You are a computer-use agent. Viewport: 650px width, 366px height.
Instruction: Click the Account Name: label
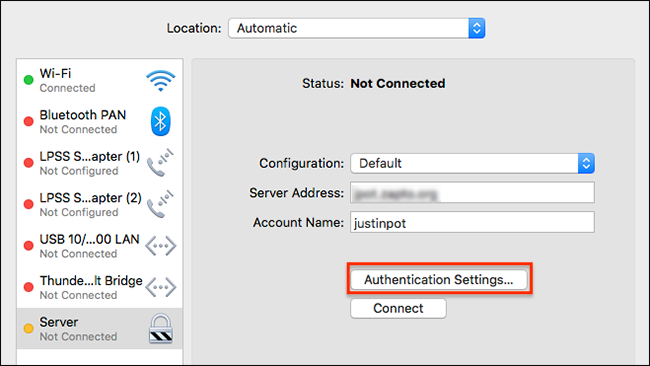[298, 223]
